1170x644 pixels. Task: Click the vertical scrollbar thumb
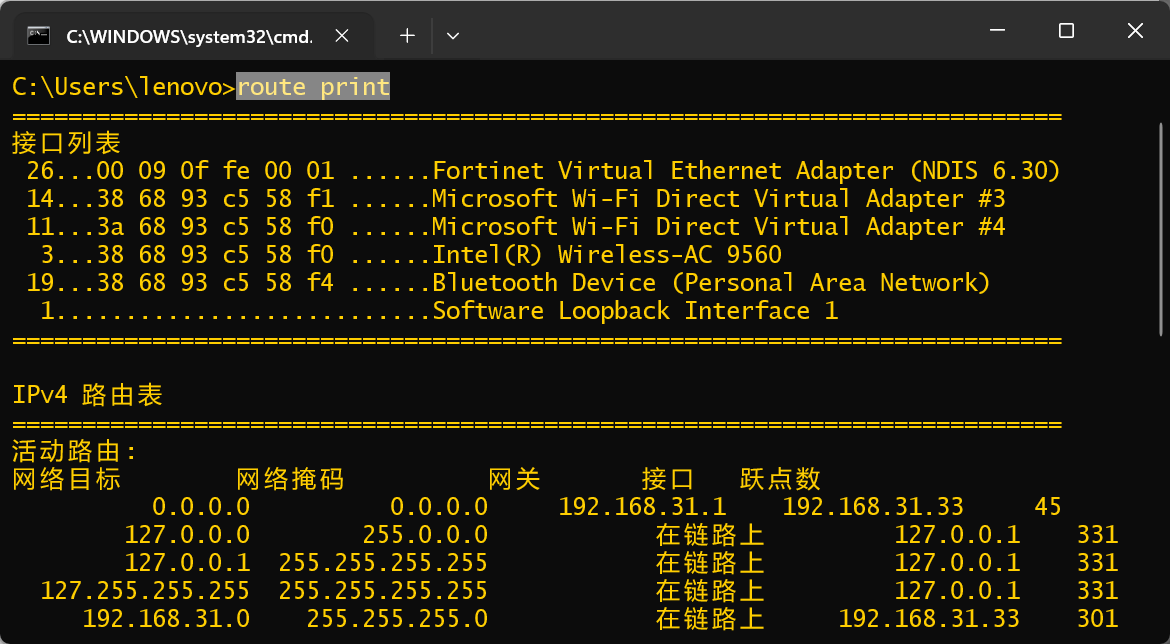click(x=1161, y=200)
